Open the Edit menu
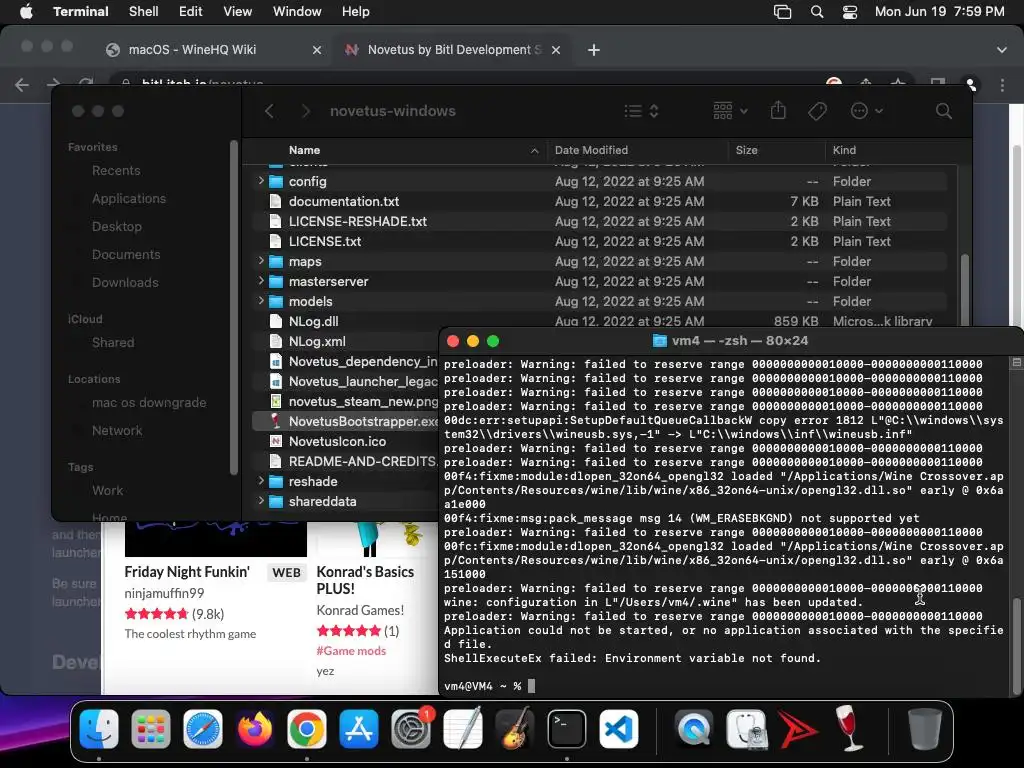Viewport: 1024px width, 768px height. (191, 12)
